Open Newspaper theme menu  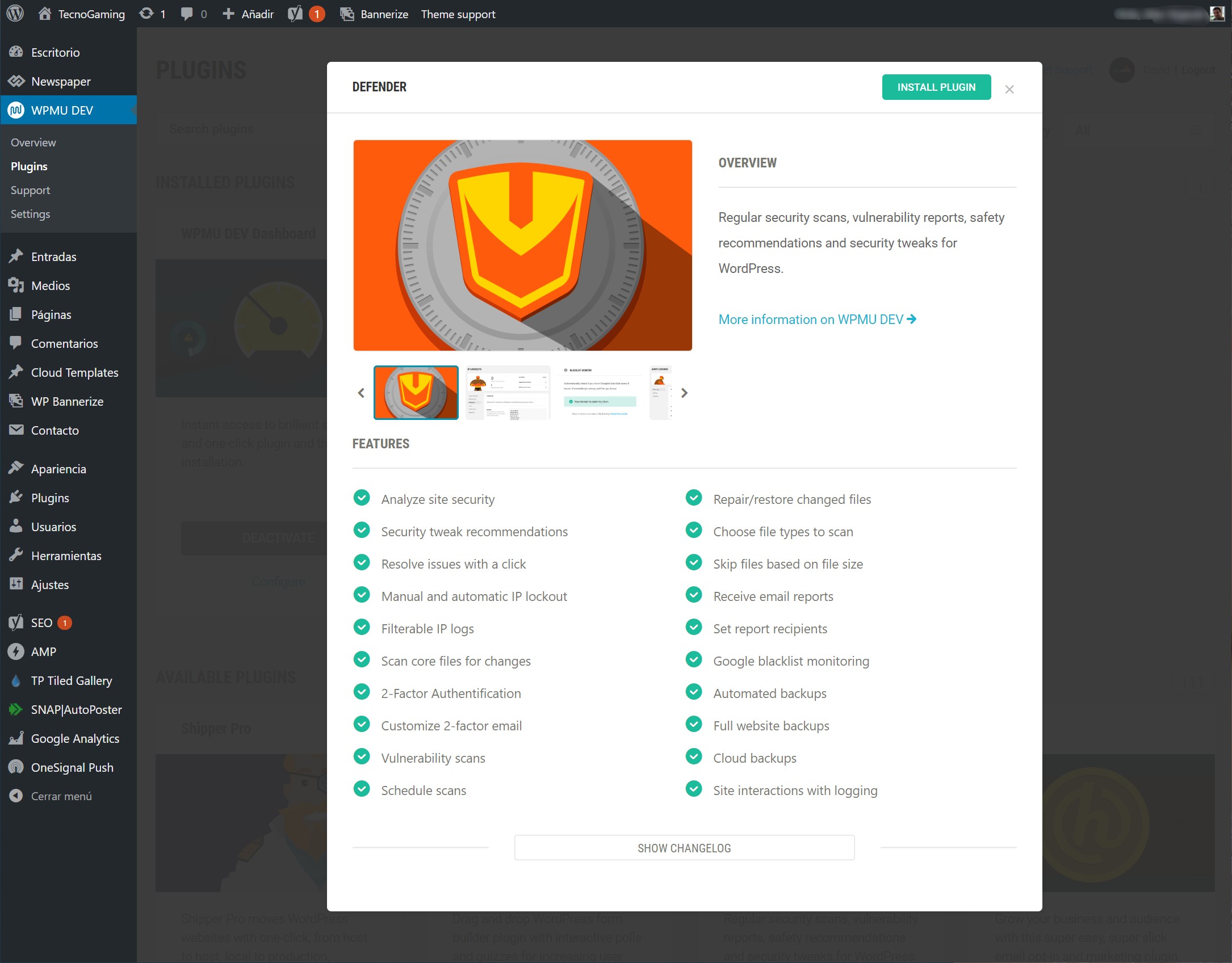(68, 81)
